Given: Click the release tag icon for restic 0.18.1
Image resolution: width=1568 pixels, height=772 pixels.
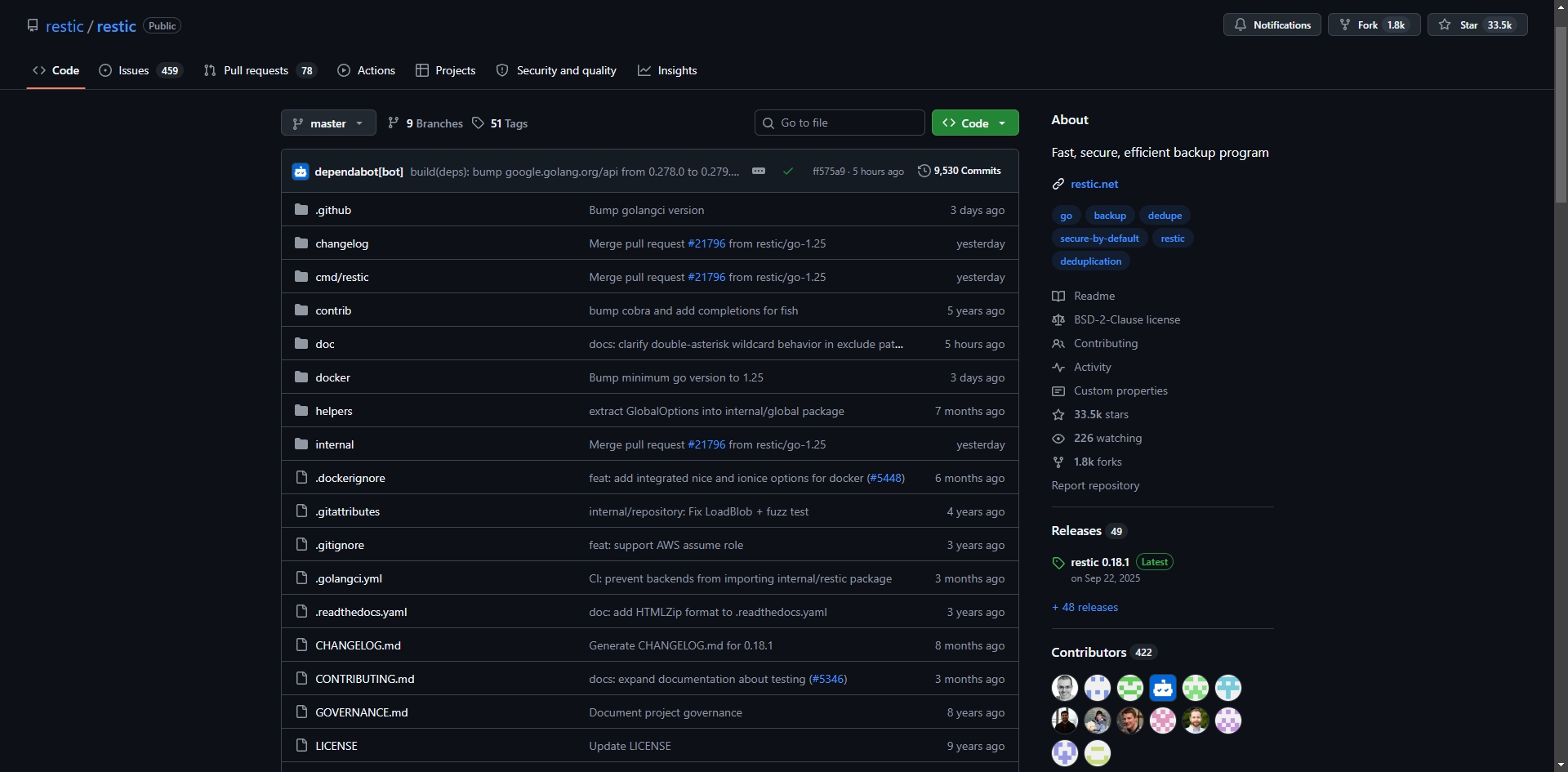Looking at the screenshot, I should pyautogui.click(x=1058, y=563).
